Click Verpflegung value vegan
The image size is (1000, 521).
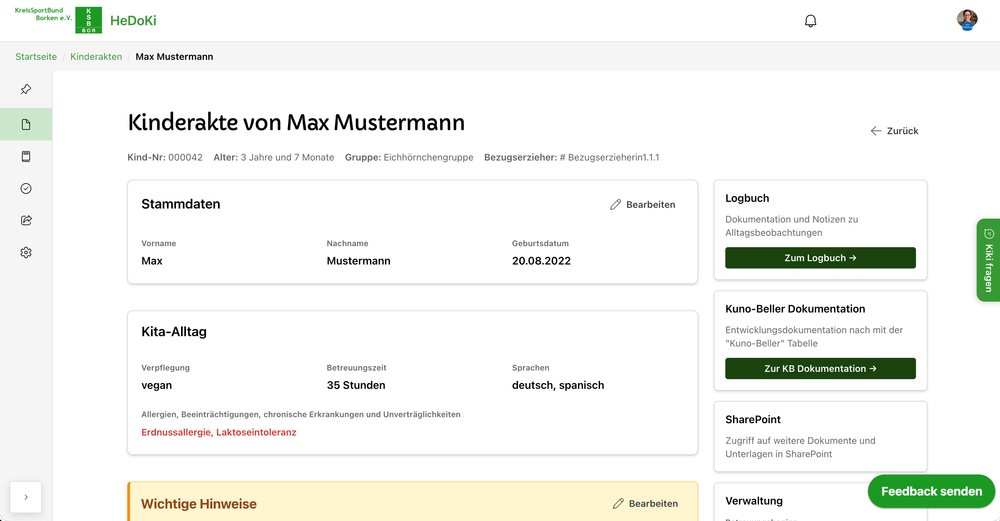click(156, 385)
